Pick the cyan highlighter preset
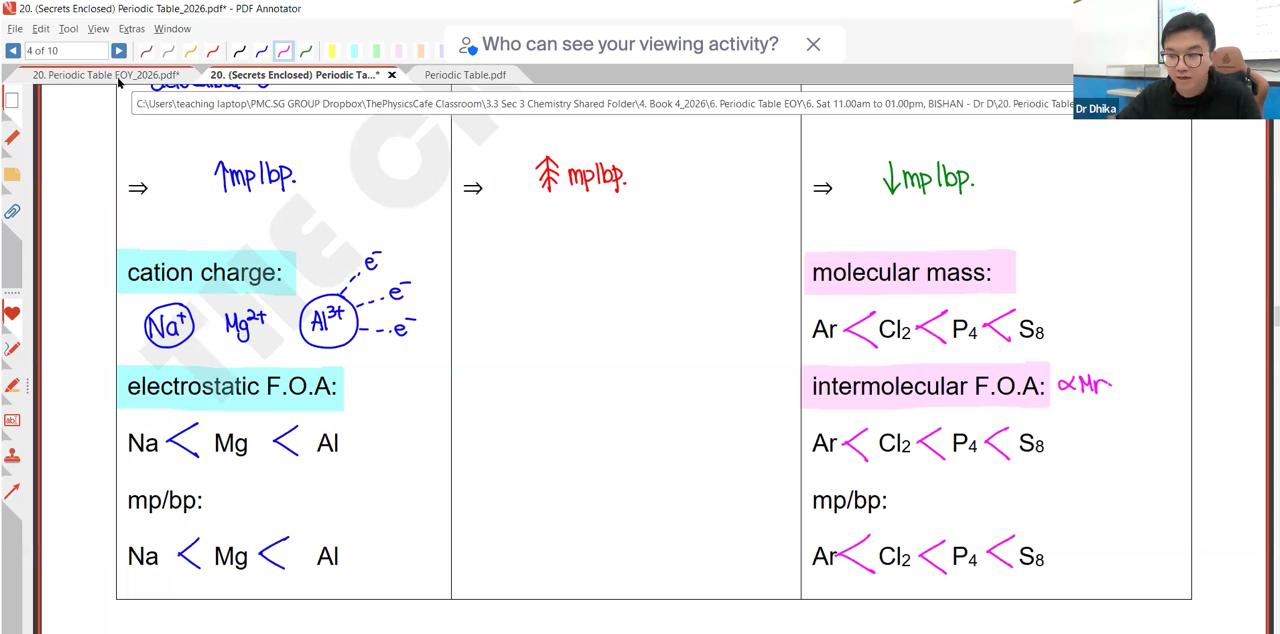 (354, 50)
